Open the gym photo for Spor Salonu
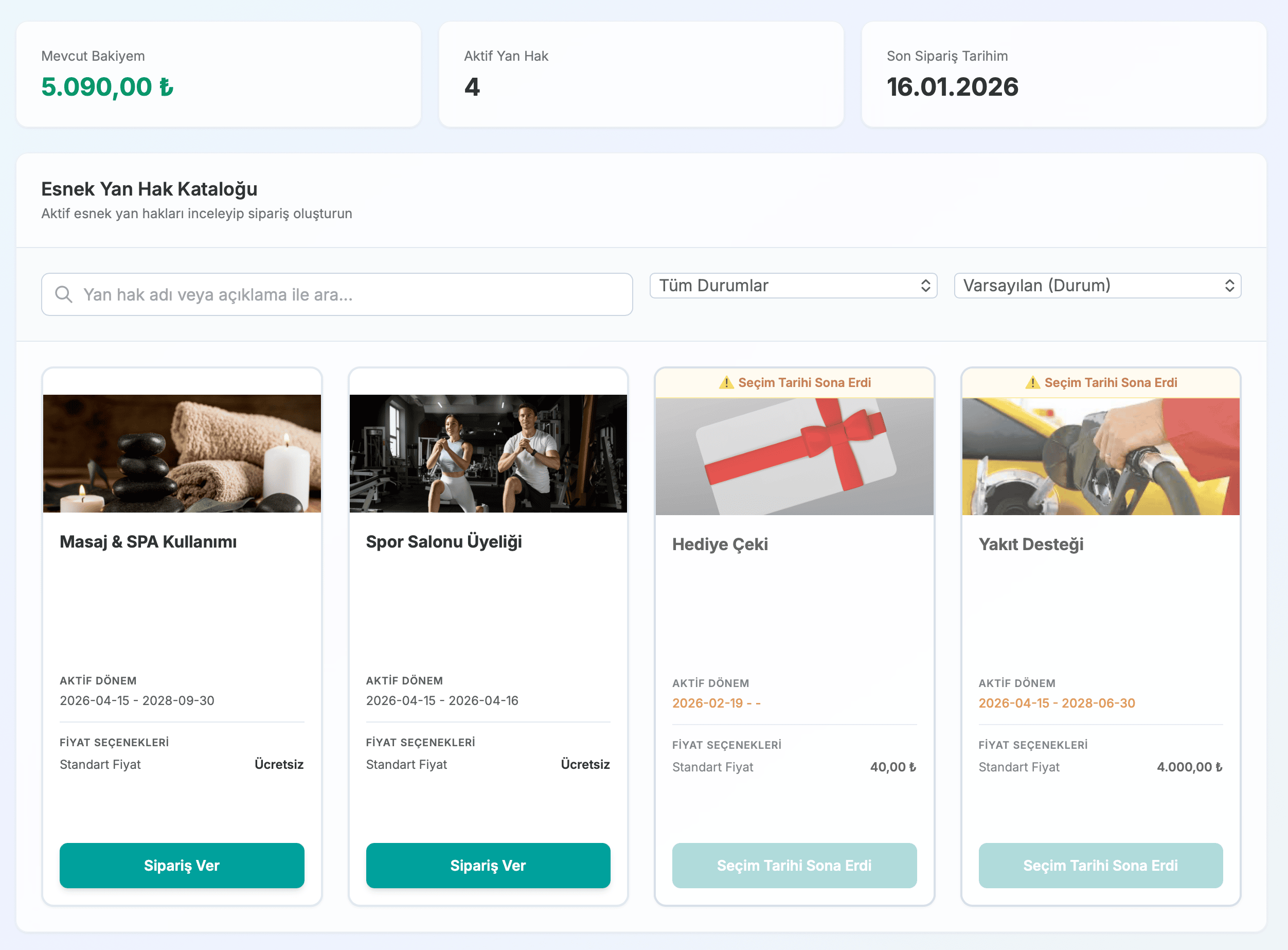 click(x=488, y=453)
